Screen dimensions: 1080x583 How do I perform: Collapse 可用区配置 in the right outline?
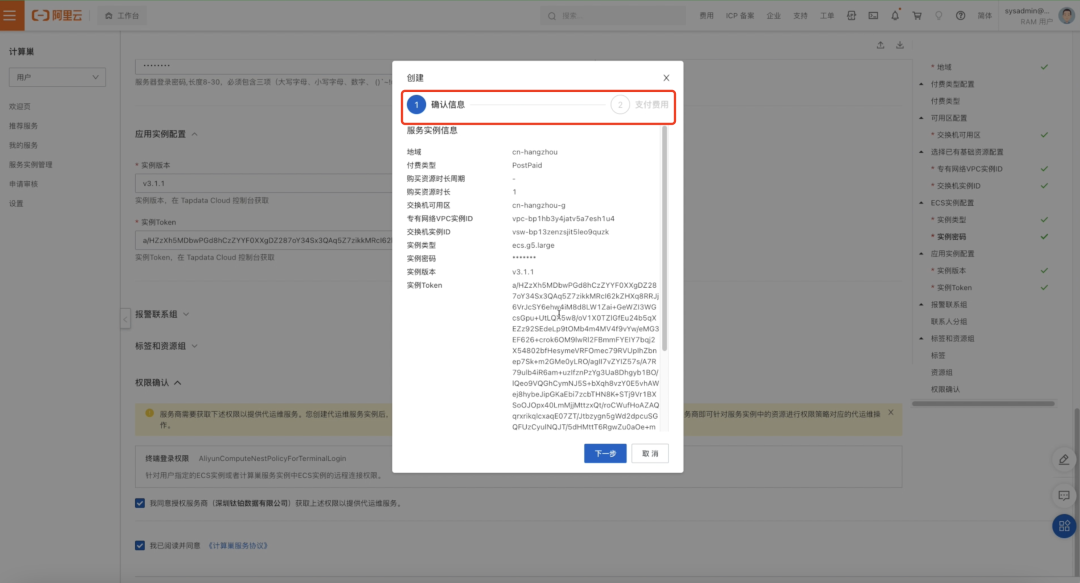point(921,118)
